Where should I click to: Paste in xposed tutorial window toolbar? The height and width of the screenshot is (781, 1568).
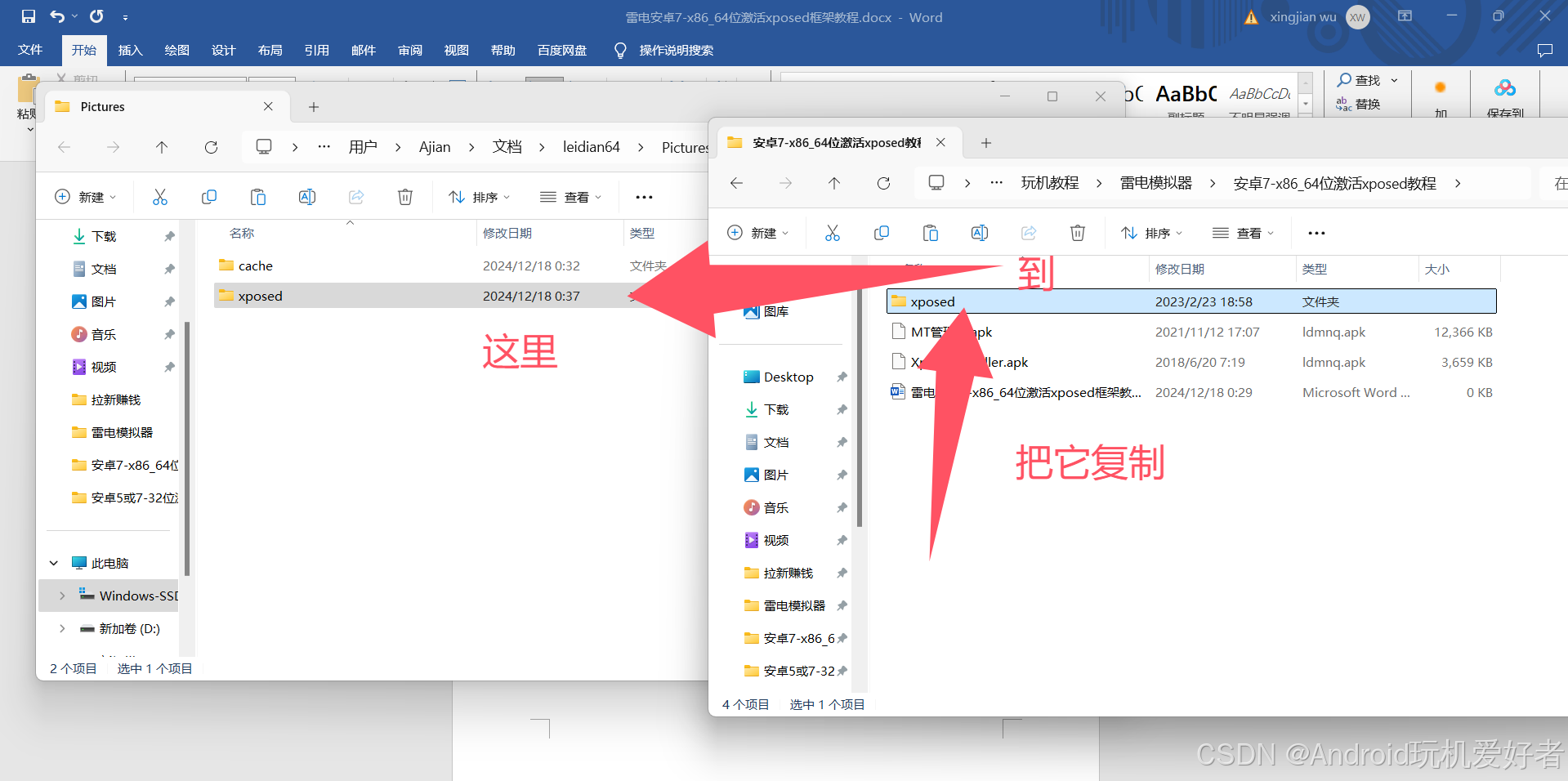click(x=931, y=233)
